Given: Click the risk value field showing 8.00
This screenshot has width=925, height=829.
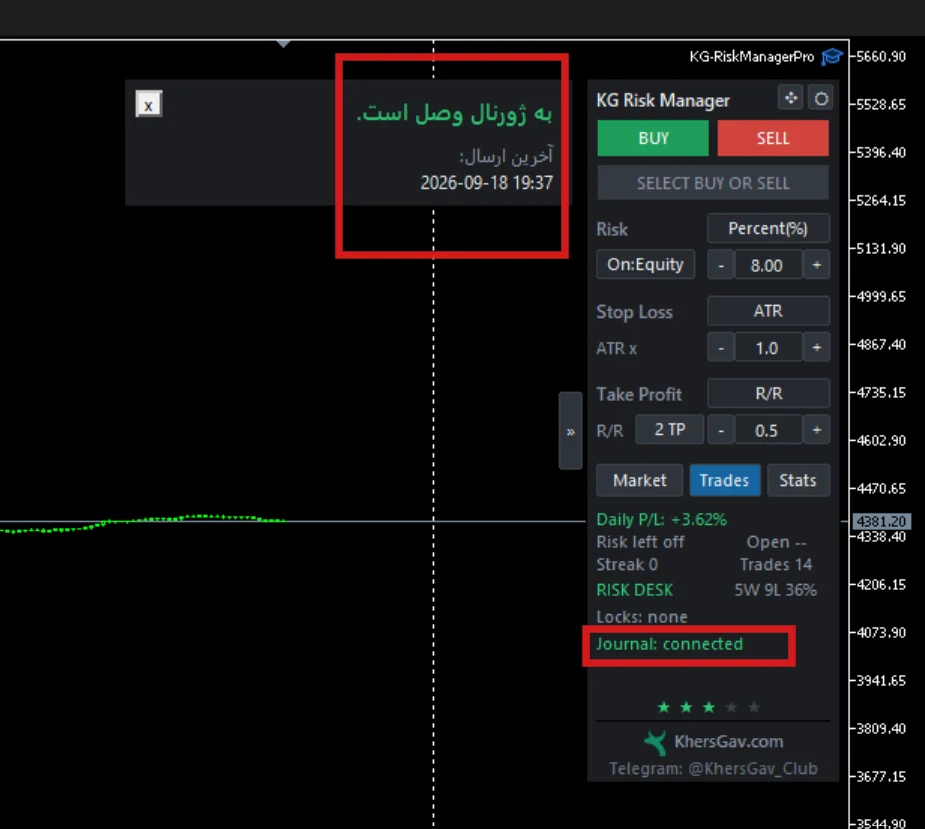Looking at the screenshot, I should pos(767,265).
